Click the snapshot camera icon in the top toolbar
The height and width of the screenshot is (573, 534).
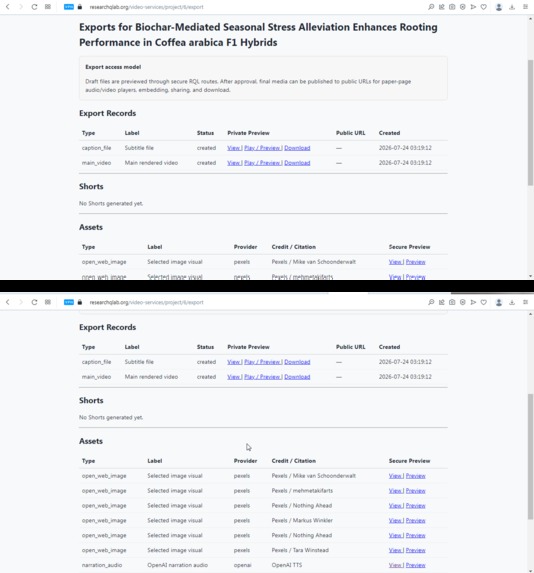coord(452,7)
